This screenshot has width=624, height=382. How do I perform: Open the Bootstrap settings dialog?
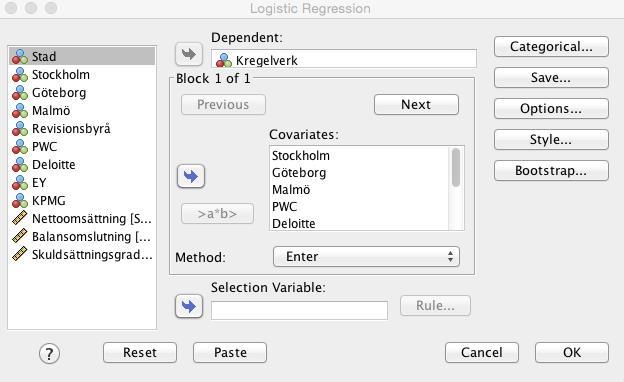pos(551,171)
